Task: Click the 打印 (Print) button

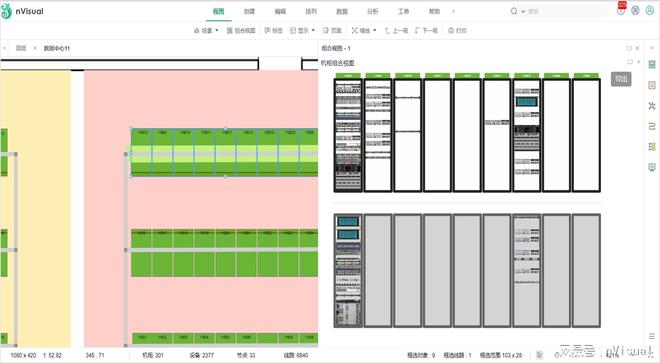Action: (x=457, y=30)
